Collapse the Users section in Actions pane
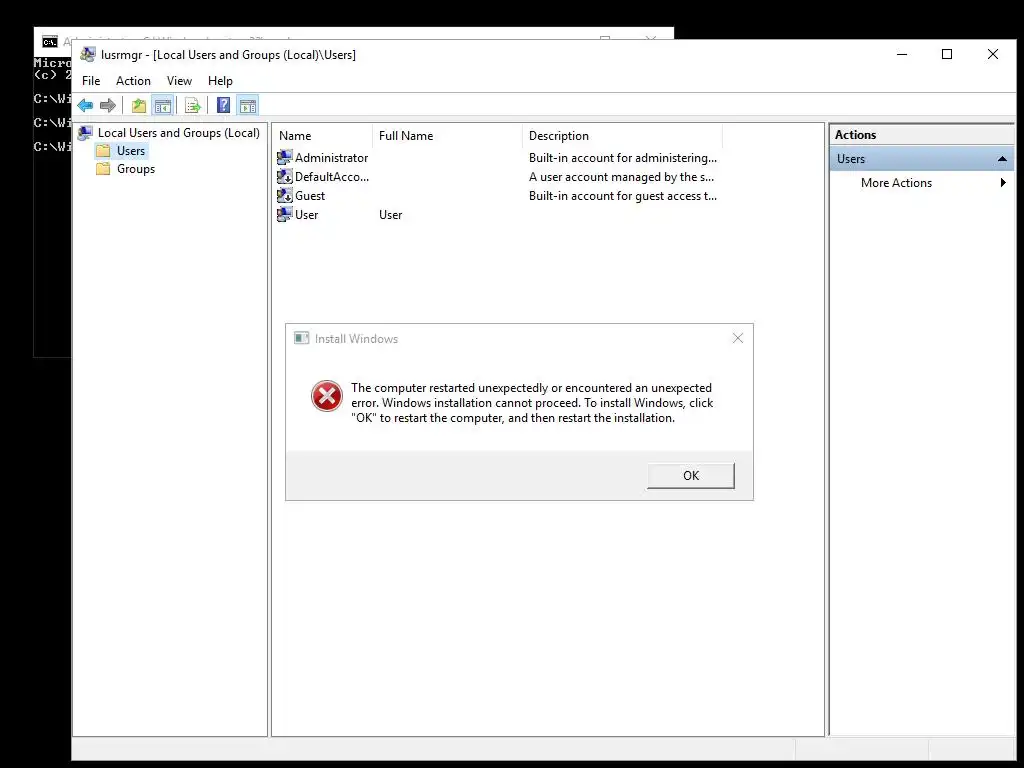 pyautogui.click(x=1002, y=159)
